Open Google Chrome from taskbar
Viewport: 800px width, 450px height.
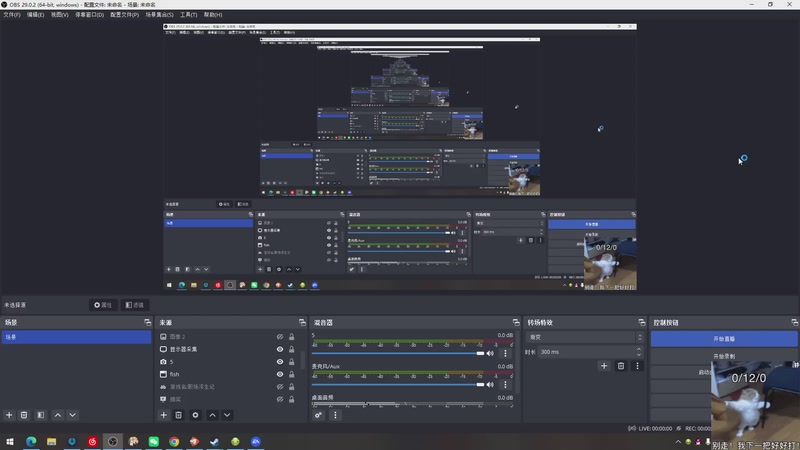(174, 441)
